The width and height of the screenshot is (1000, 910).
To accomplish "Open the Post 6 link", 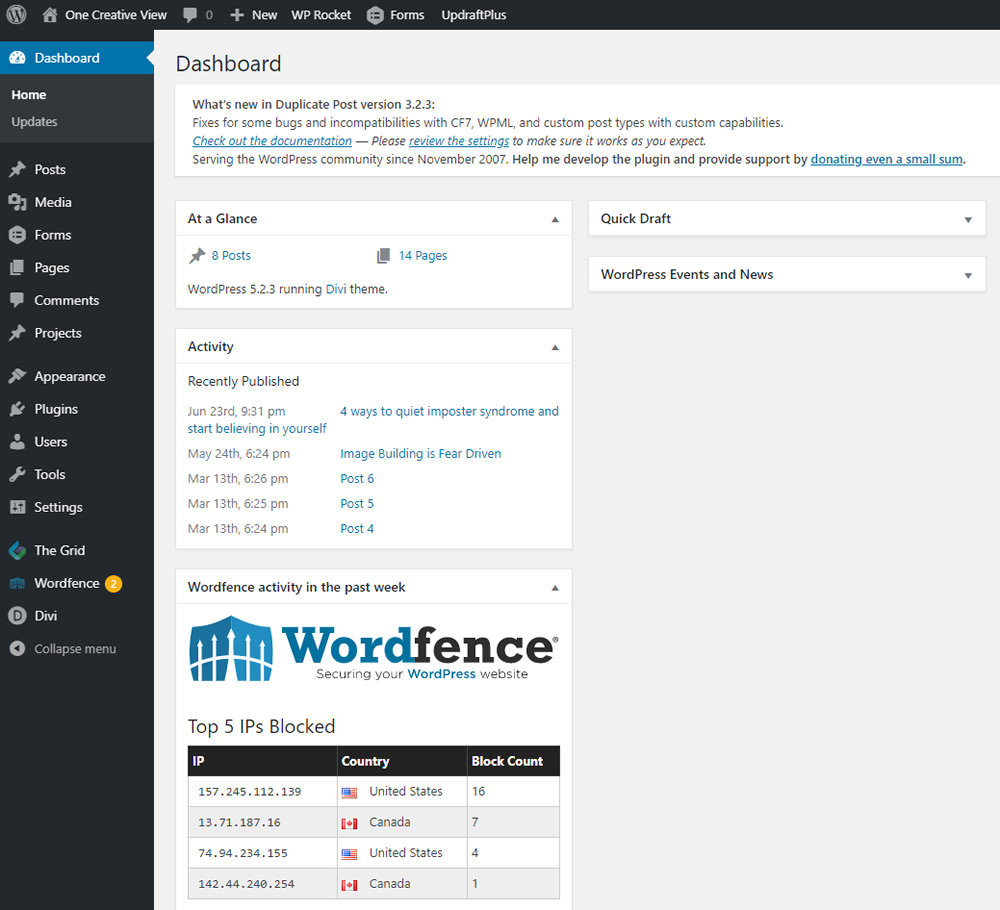I will [357, 478].
